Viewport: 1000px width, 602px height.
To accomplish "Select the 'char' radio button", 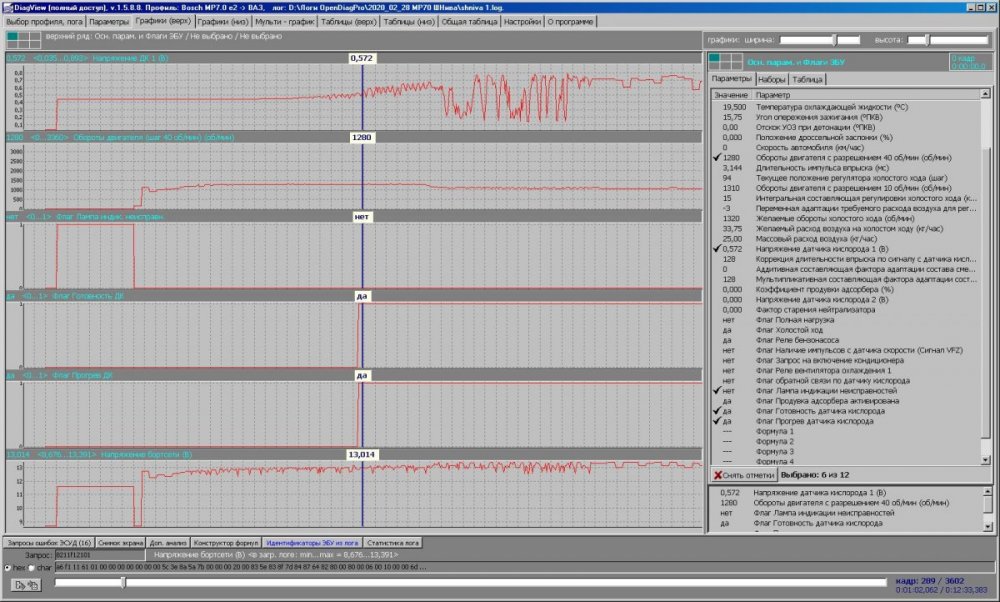I will coord(31,567).
